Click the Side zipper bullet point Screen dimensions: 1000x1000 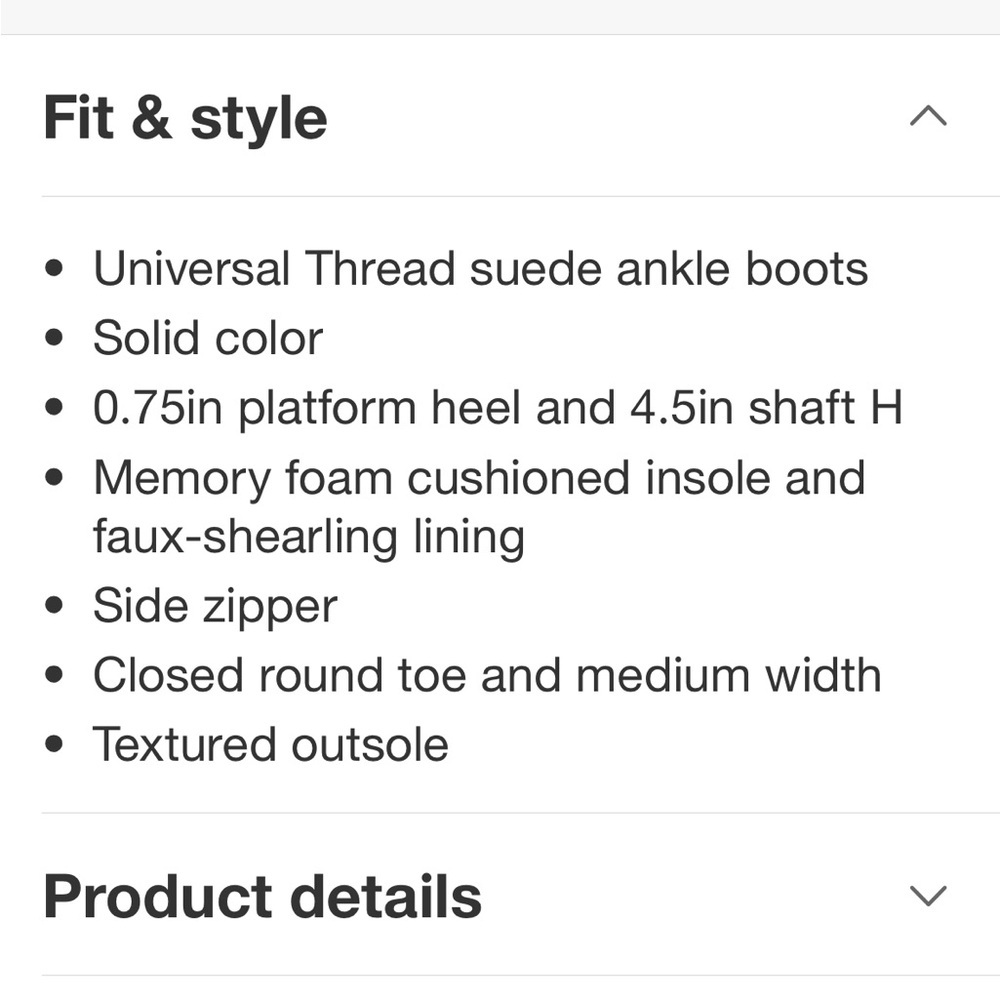click(x=215, y=605)
